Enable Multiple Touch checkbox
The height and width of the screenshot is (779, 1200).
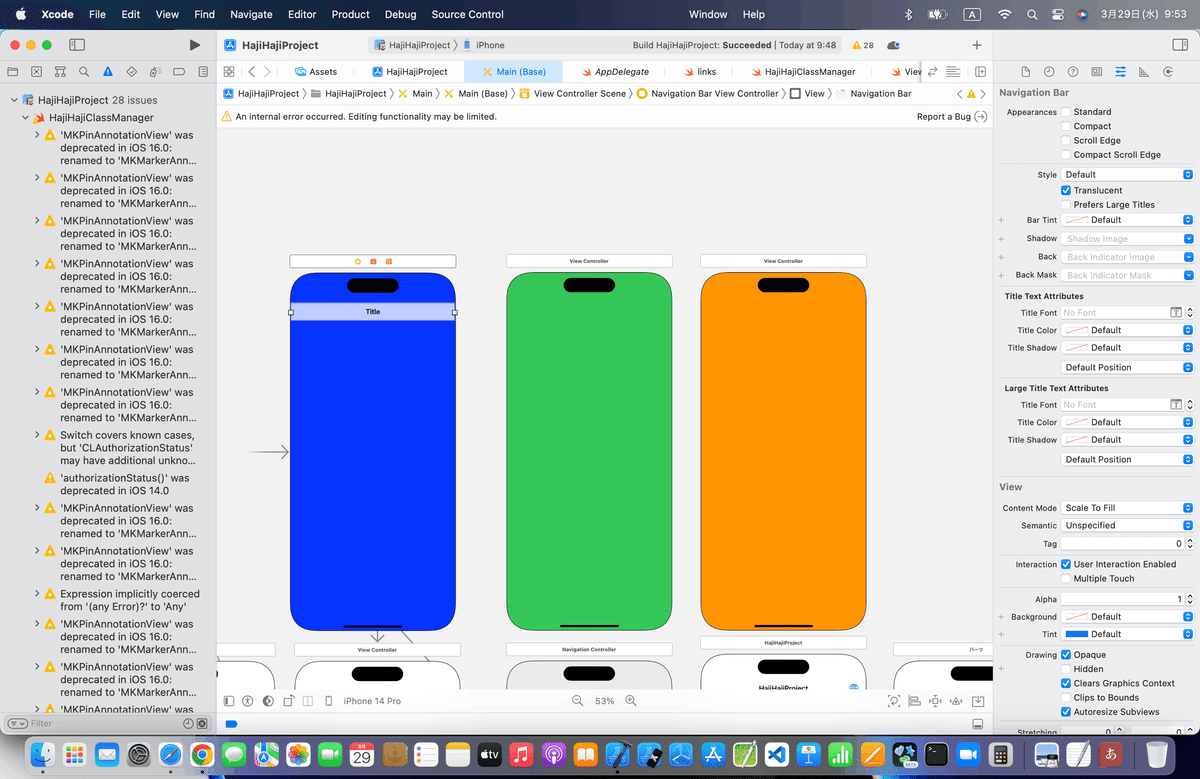point(1066,578)
